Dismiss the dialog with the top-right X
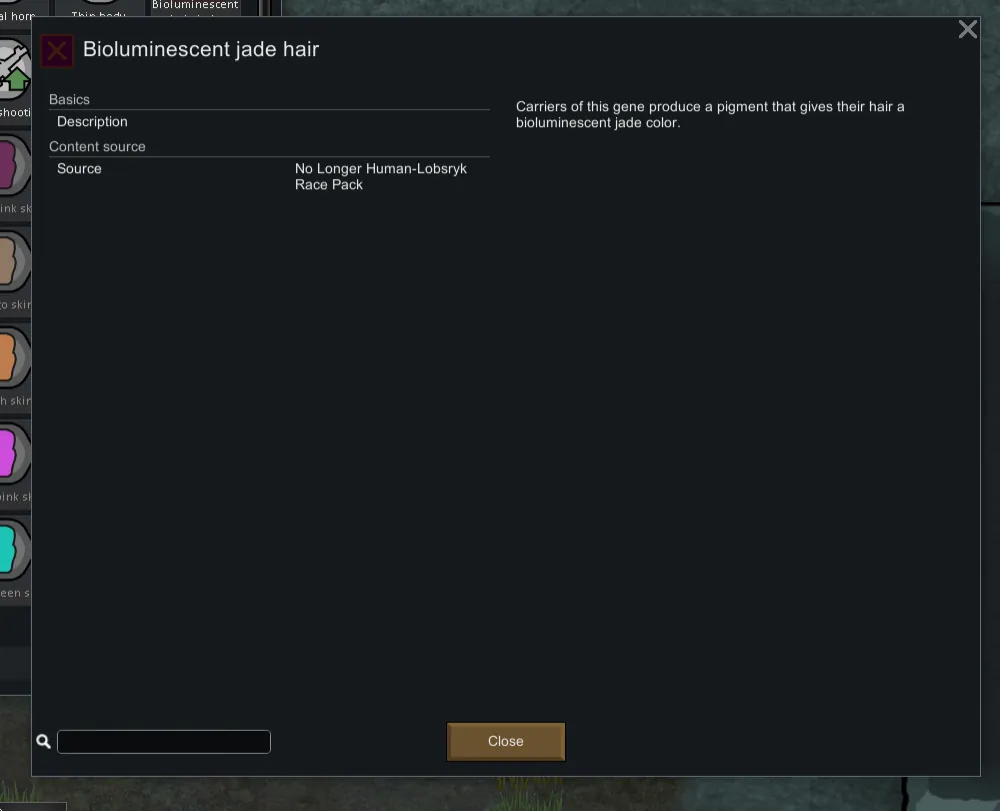This screenshot has width=1000, height=811. click(x=967, y=29)
